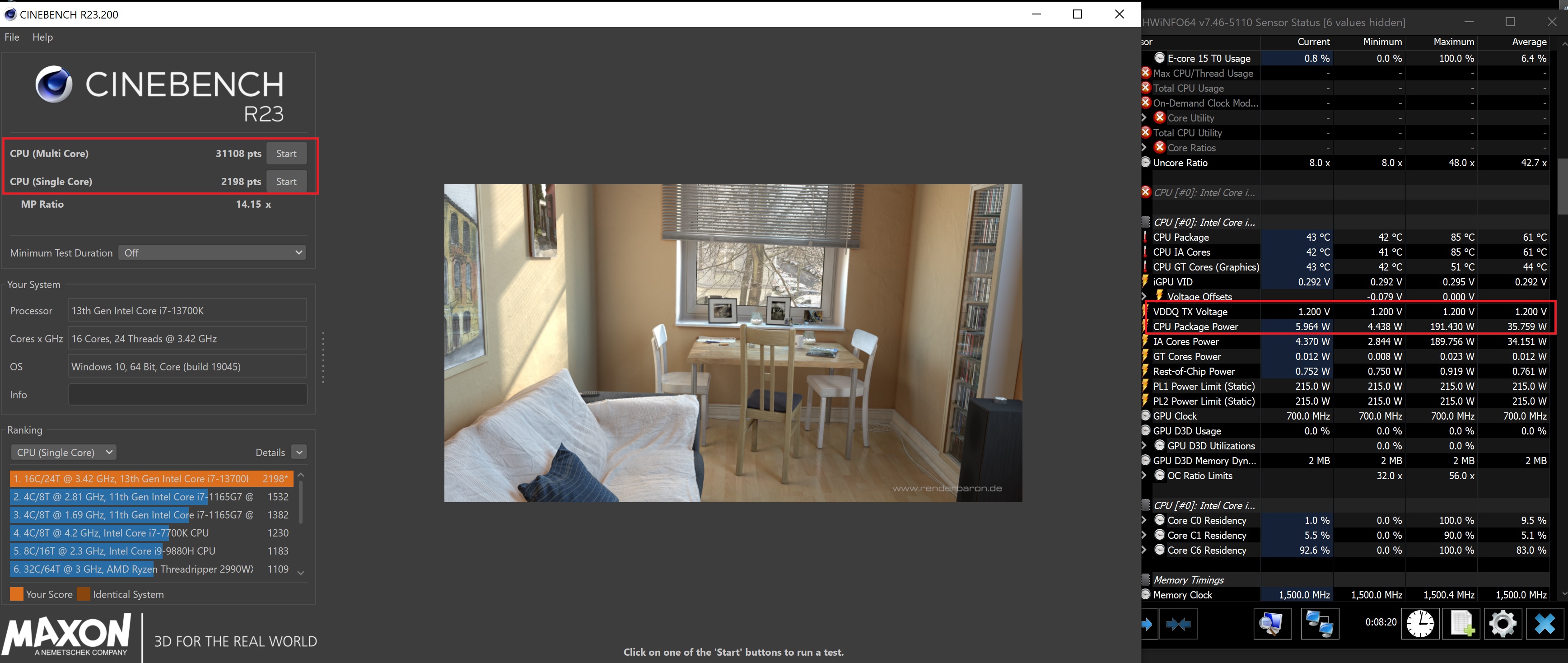
Task: Select ranking row Intel Core i9-9880H
Action: [x=151, y=551]
